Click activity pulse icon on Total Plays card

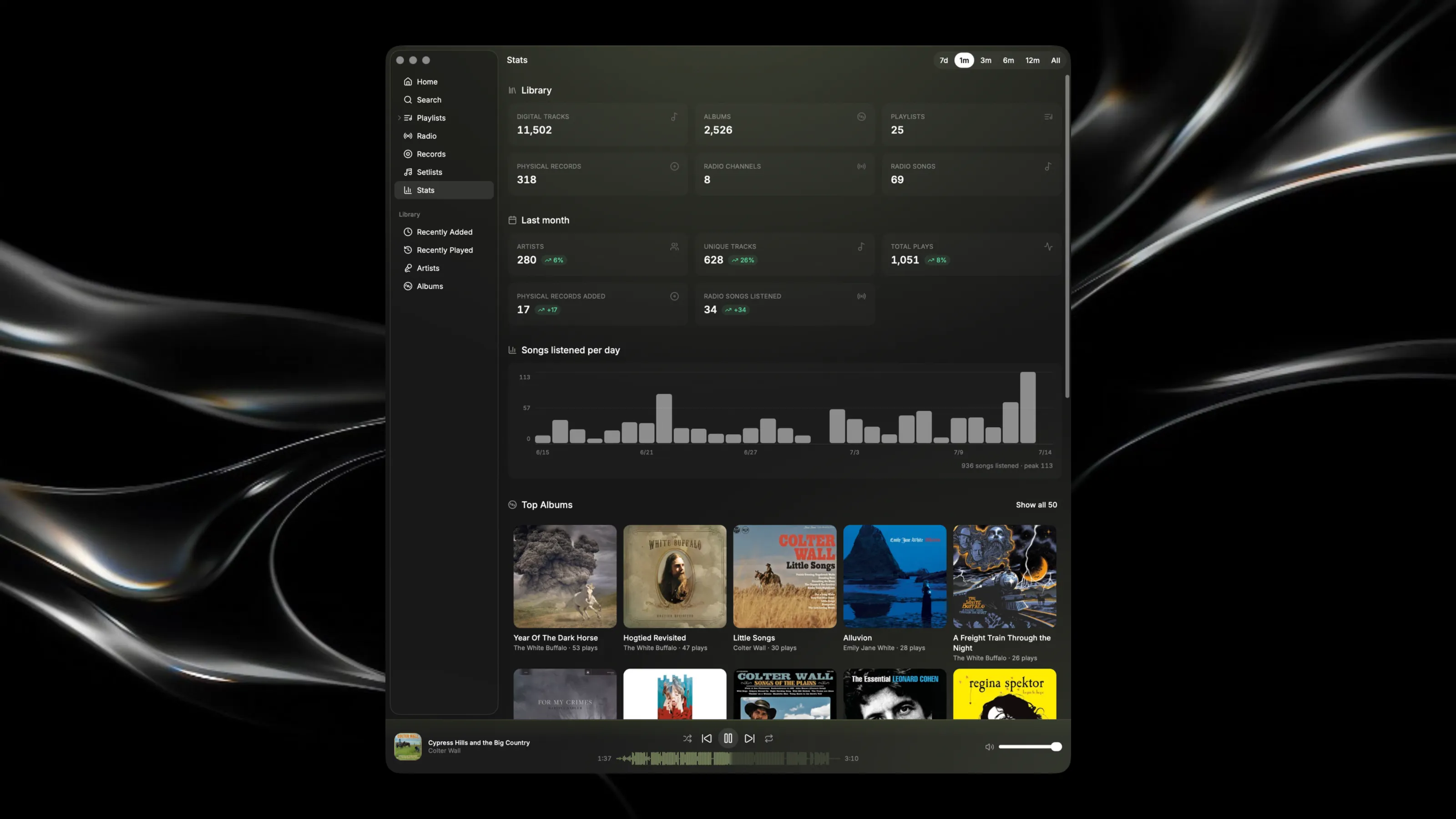(1048, 247)
